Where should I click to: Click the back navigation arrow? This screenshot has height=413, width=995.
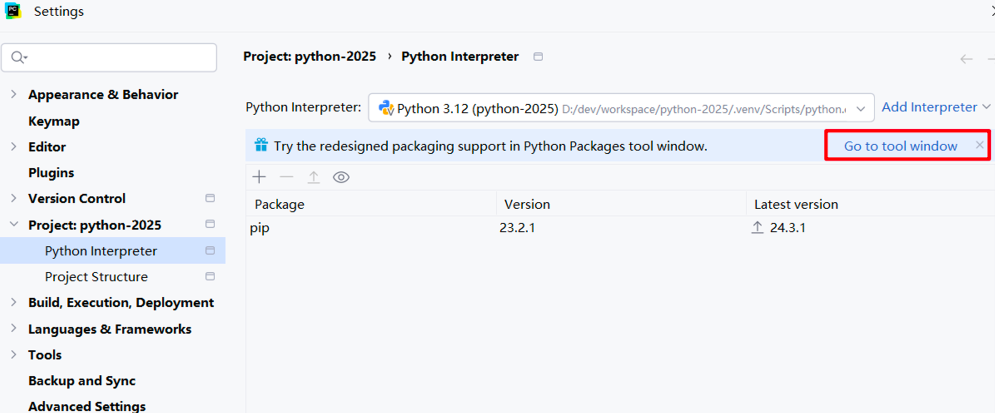pyautogui.click(x=966, y=59)
